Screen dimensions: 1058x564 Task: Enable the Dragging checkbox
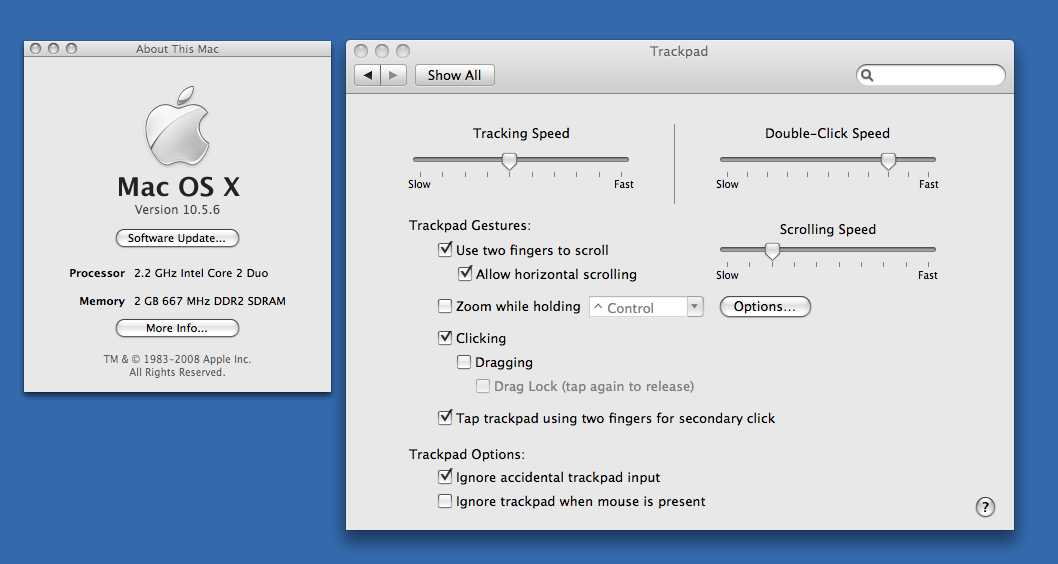(x=464, y=362)
